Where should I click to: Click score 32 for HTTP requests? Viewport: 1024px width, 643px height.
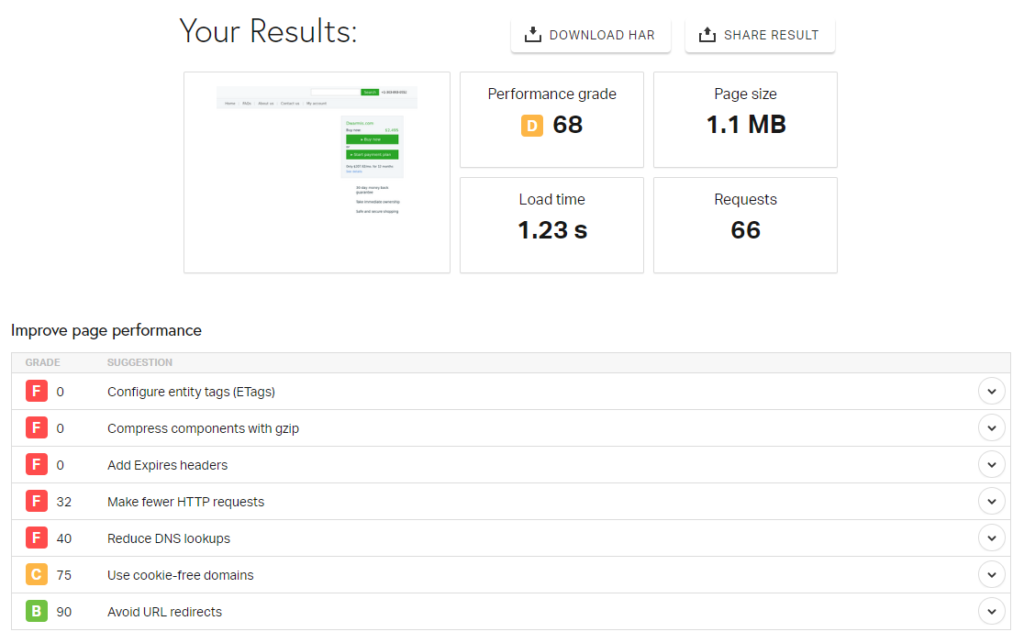[x=64, y=501]
